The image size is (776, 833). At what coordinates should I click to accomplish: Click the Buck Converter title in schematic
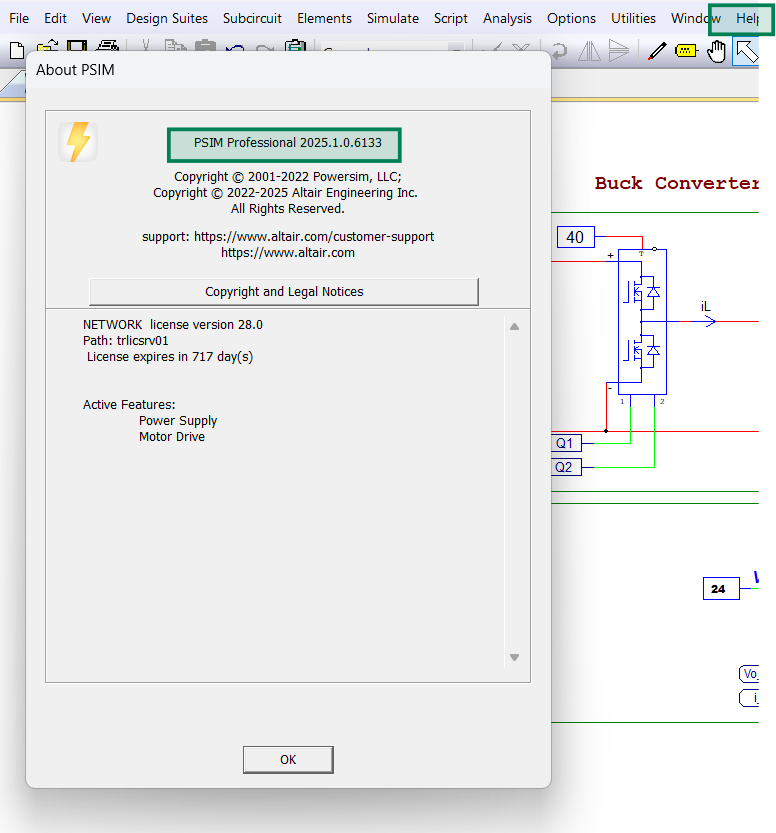point(677,183)
